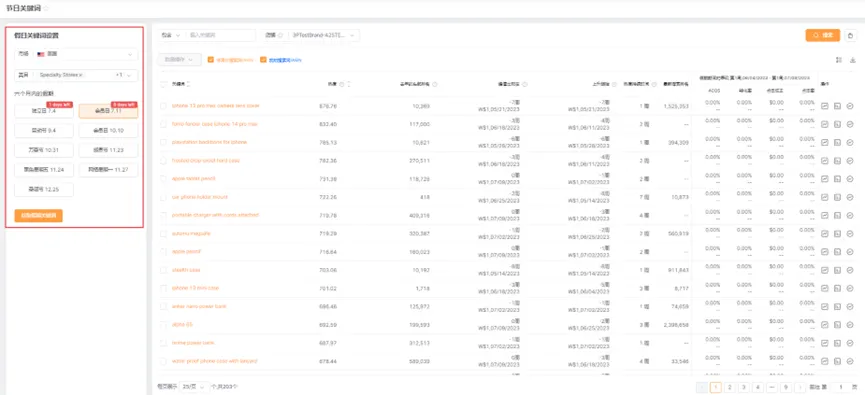The width and height of the screenshot is (865, 395).
Task: Click the star icon next to the page title
Action: coord(46,8)
